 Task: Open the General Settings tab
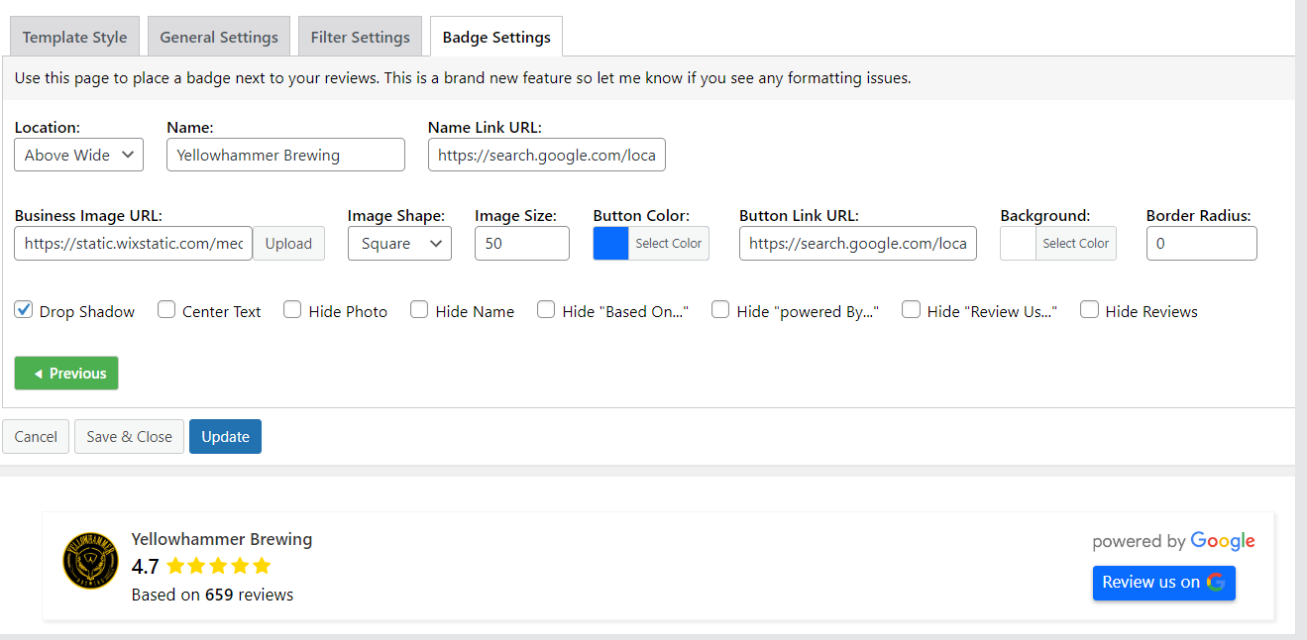[219, 37]
